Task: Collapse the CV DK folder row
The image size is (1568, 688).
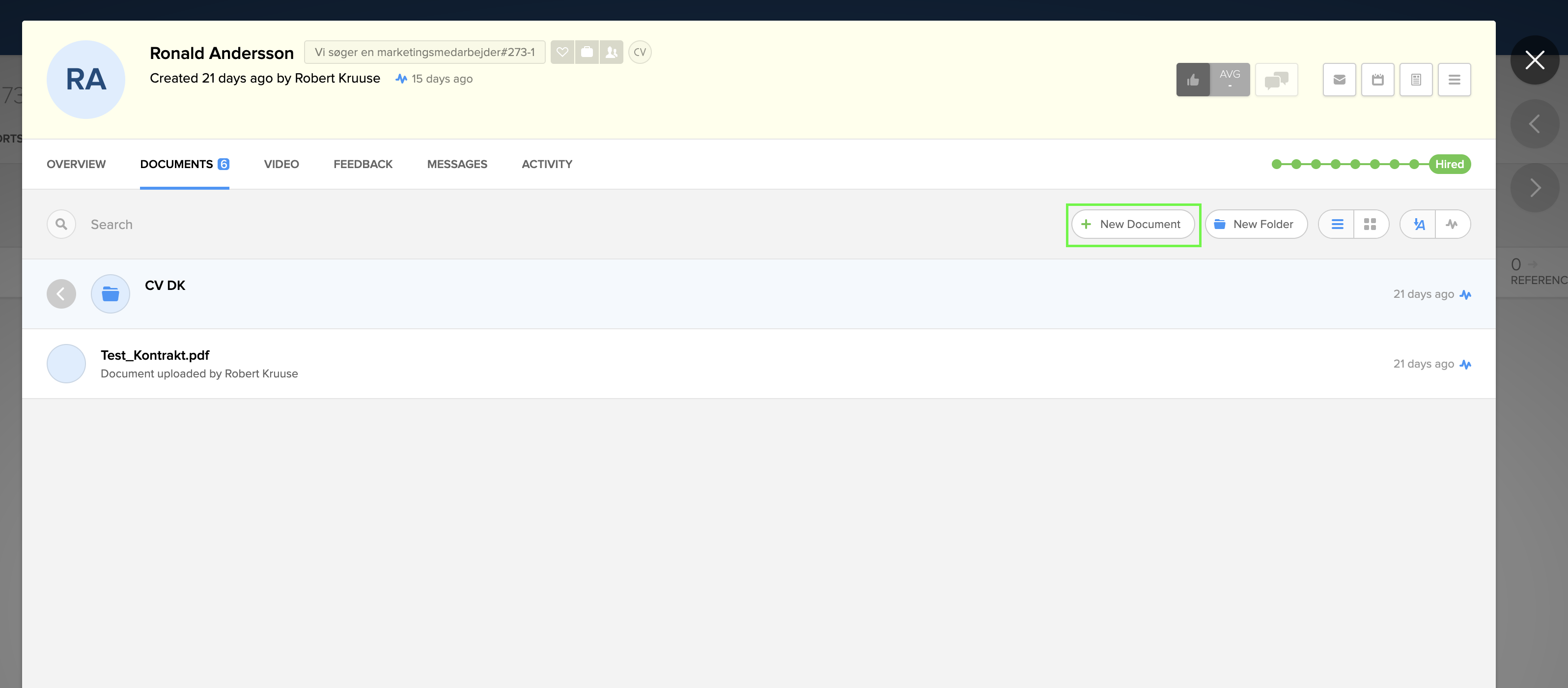Action: click(x=61, y=293)
